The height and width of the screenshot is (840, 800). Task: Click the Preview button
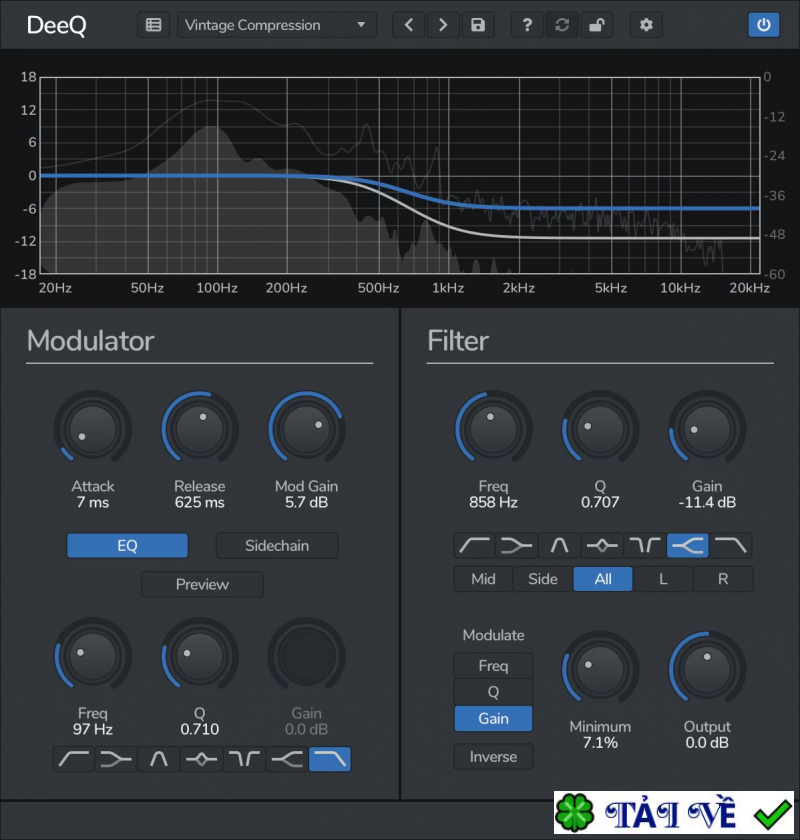coord(202,584)
